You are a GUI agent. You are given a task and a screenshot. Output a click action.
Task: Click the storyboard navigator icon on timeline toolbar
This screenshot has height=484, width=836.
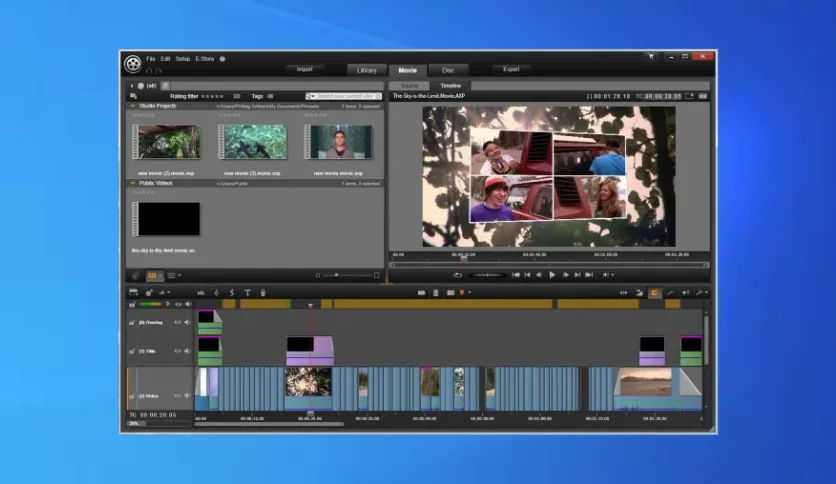pyautogui.click(x=133, y=293)
